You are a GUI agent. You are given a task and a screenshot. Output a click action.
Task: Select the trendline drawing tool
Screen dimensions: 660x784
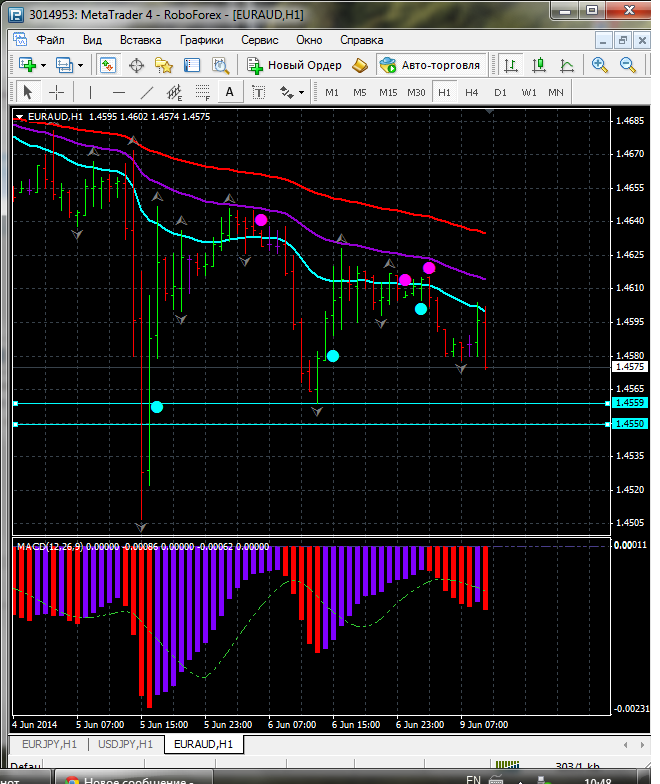(x=146, y=92)
